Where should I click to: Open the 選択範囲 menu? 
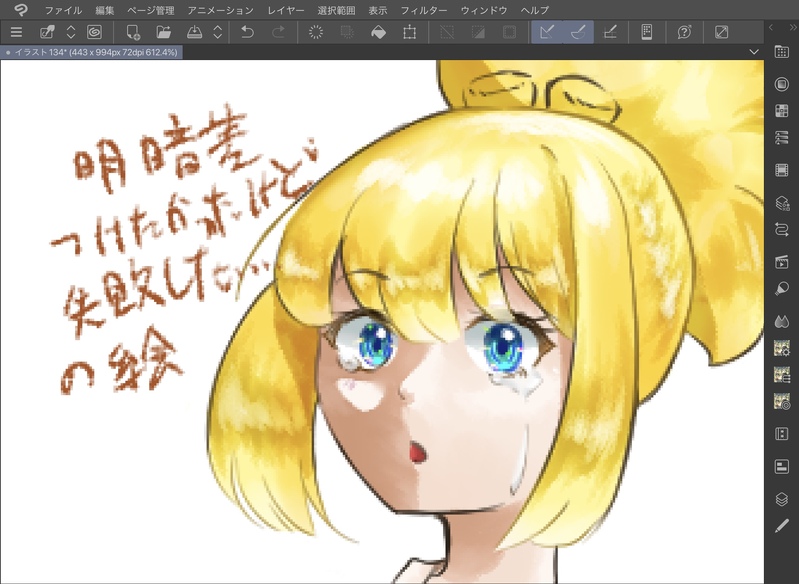point(336,10)
